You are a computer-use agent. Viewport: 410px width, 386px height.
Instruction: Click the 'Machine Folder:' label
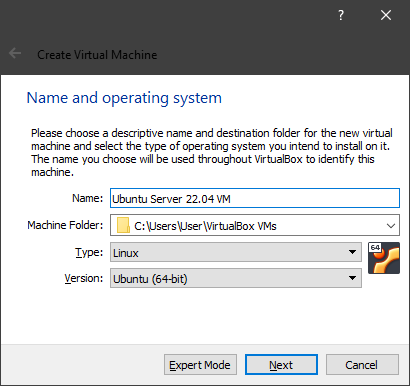[65, 225]
